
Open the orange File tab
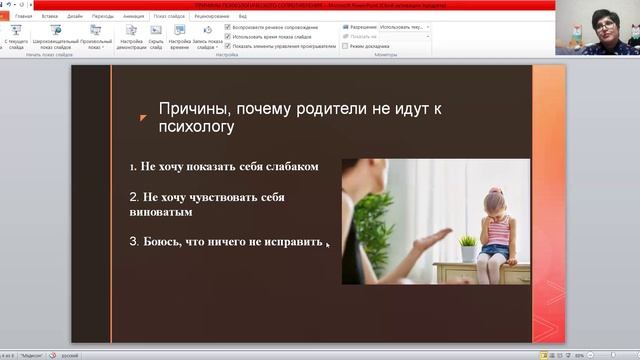tap(4, 16)
